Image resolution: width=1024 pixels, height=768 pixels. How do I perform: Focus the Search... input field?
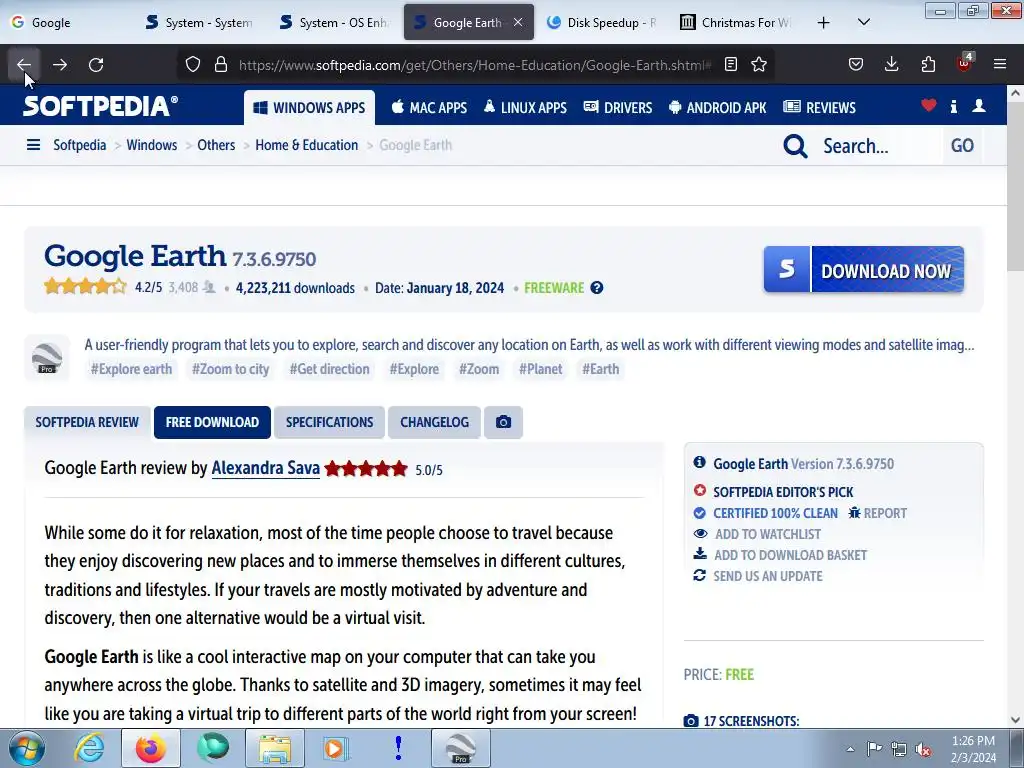[x=878, y=146]
